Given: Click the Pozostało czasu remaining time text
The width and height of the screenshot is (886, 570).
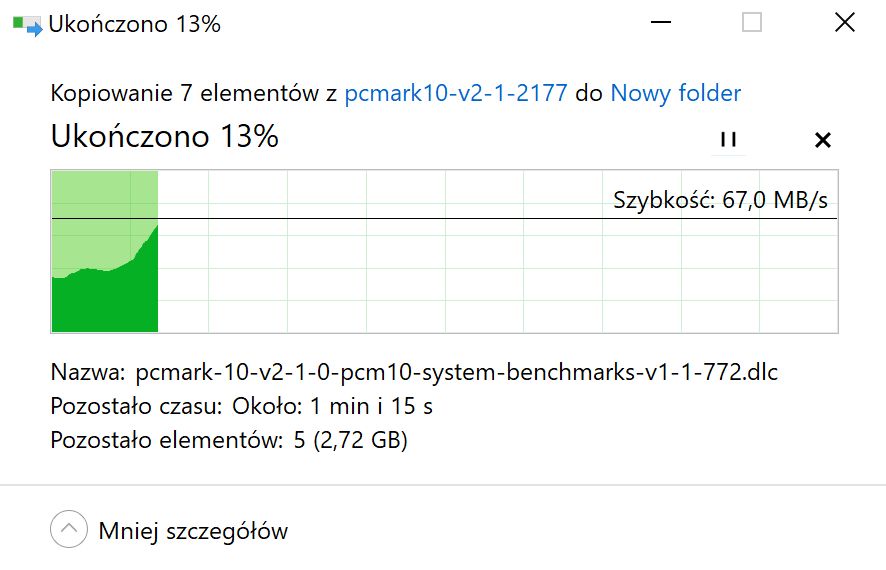Looking at the screenshot, I should tap(241, 406).
